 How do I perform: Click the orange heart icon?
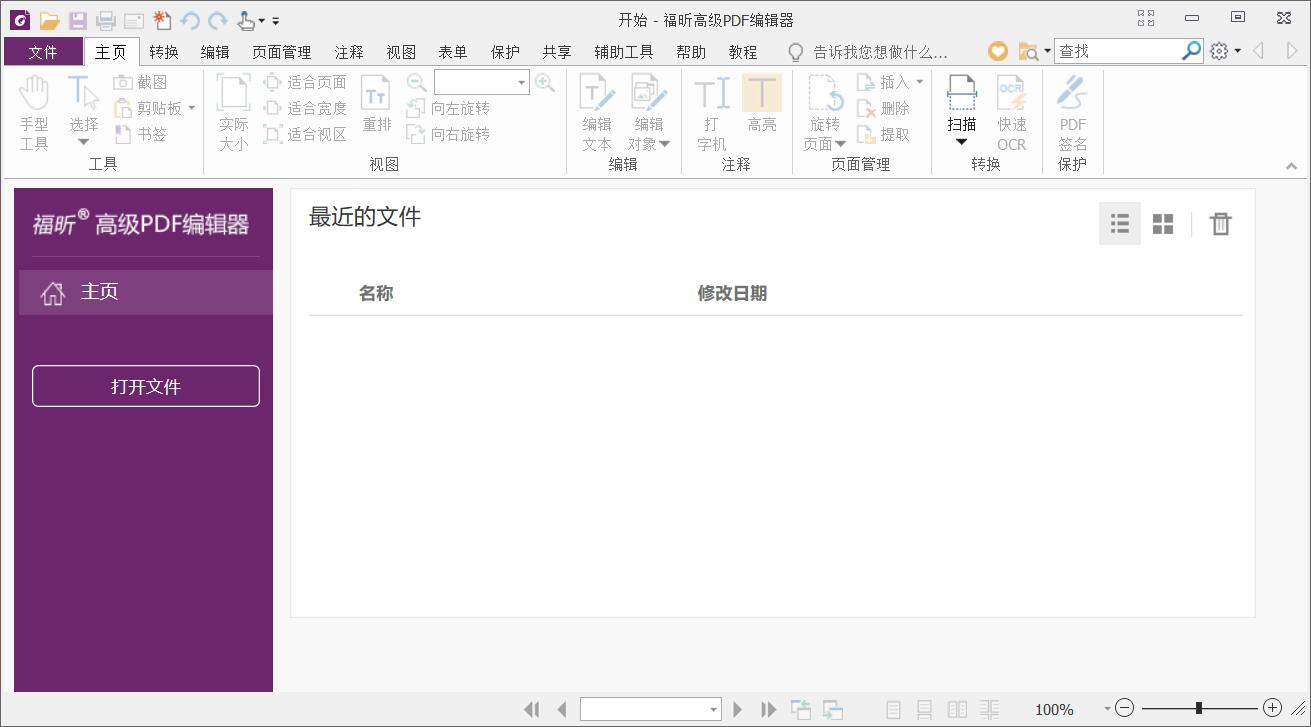pos(997,51)
